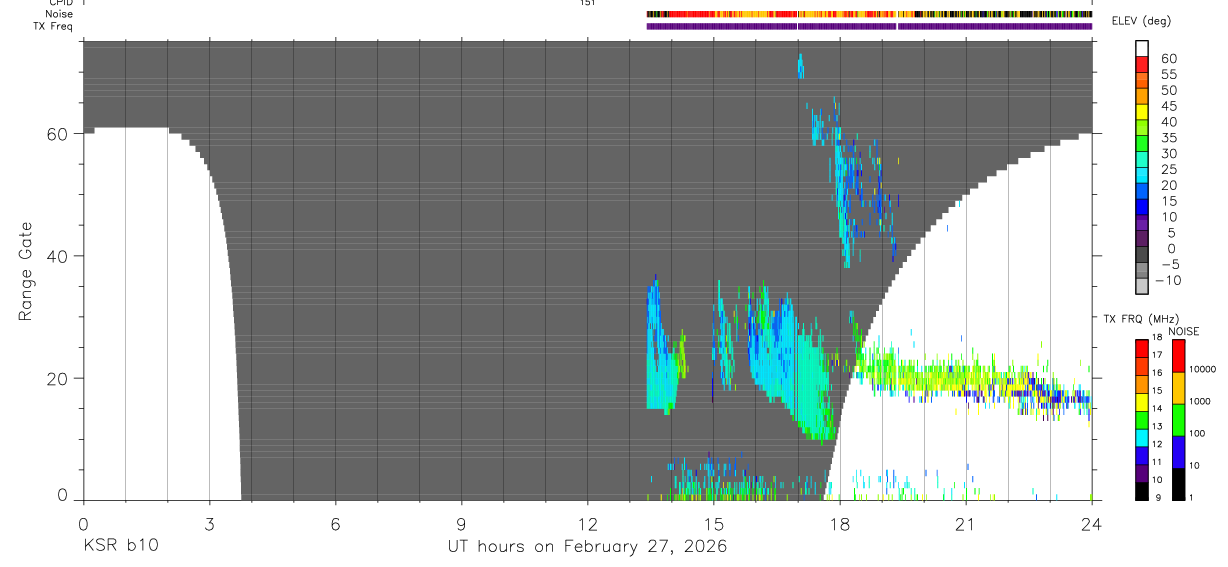Click the '1000' label on NOISE colorbar
The width and height of the screenshot is (1228, 567).
click(1201, 401)
